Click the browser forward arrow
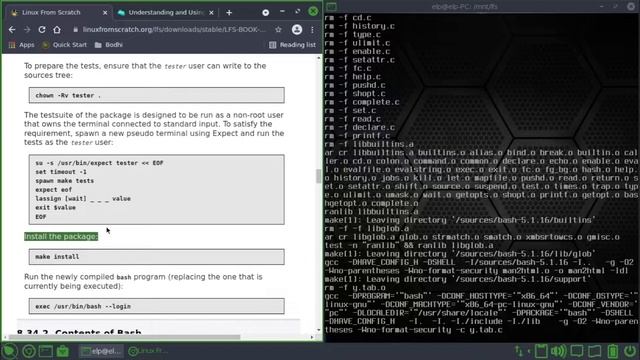The width and height of the screenshot is (640, 360). (x=27, y=29)
